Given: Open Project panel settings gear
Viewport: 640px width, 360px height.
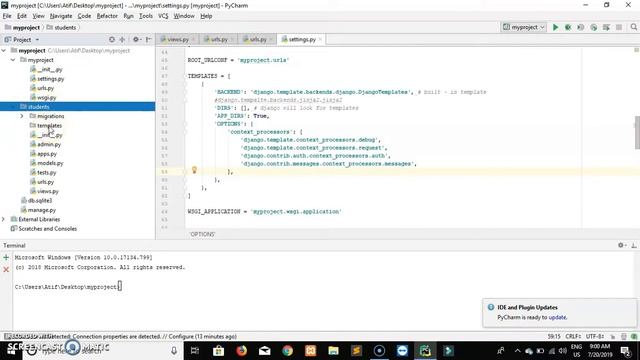Looking at the screenshot, I should 136,40.
